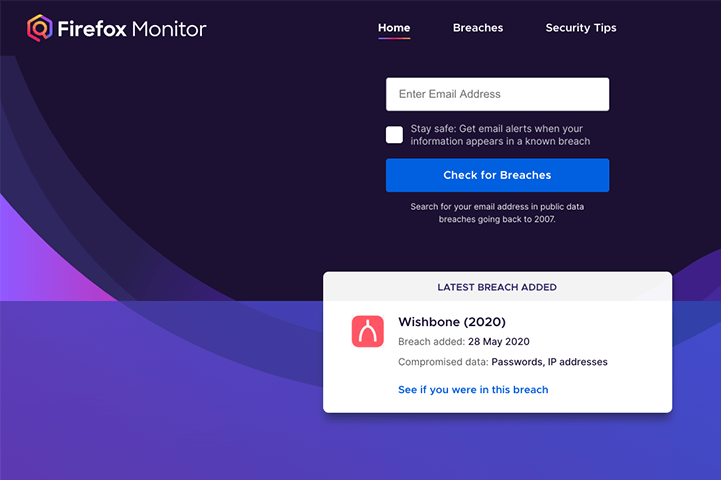Click the Wishbone breach logo icon
The image size is (721, 480).
(x=367, y=331)
